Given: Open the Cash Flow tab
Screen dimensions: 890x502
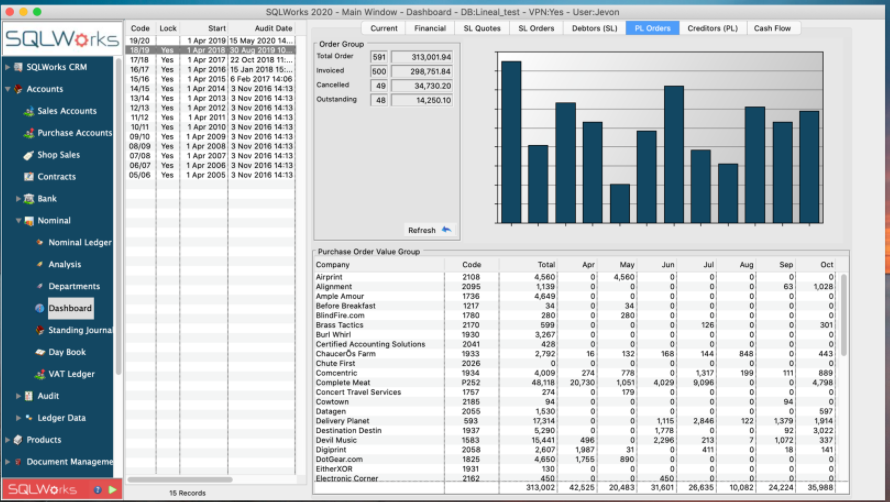Looking at the screenshot, I should pos(772,28).
